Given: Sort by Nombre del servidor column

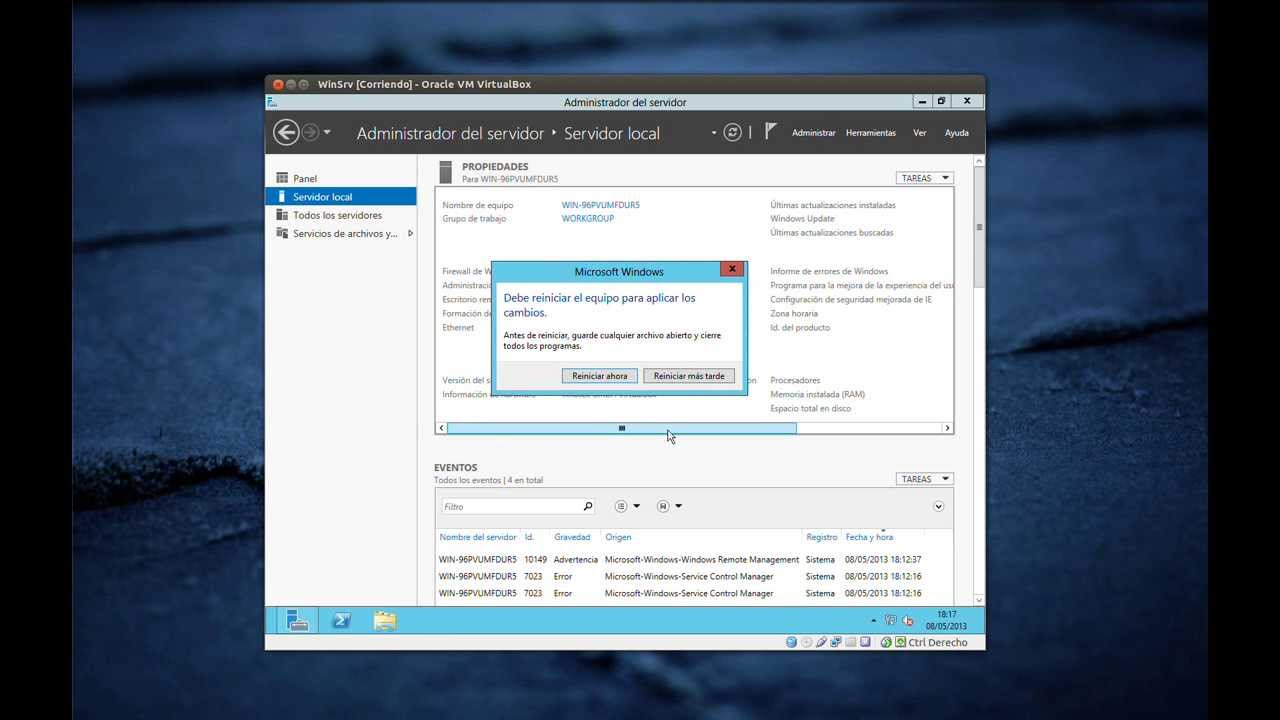Looking at the screenshot, I should (478, 538).
